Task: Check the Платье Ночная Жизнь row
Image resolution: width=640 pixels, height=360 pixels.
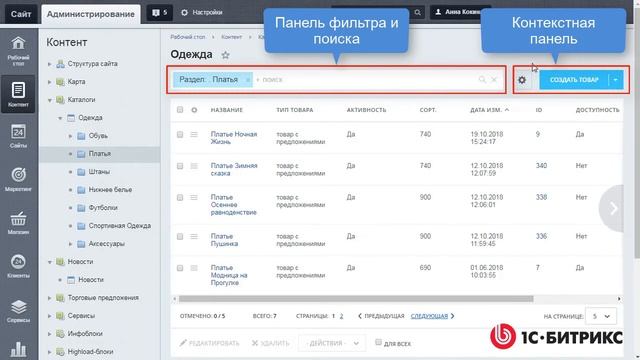Action: click(x=180, y=134)
